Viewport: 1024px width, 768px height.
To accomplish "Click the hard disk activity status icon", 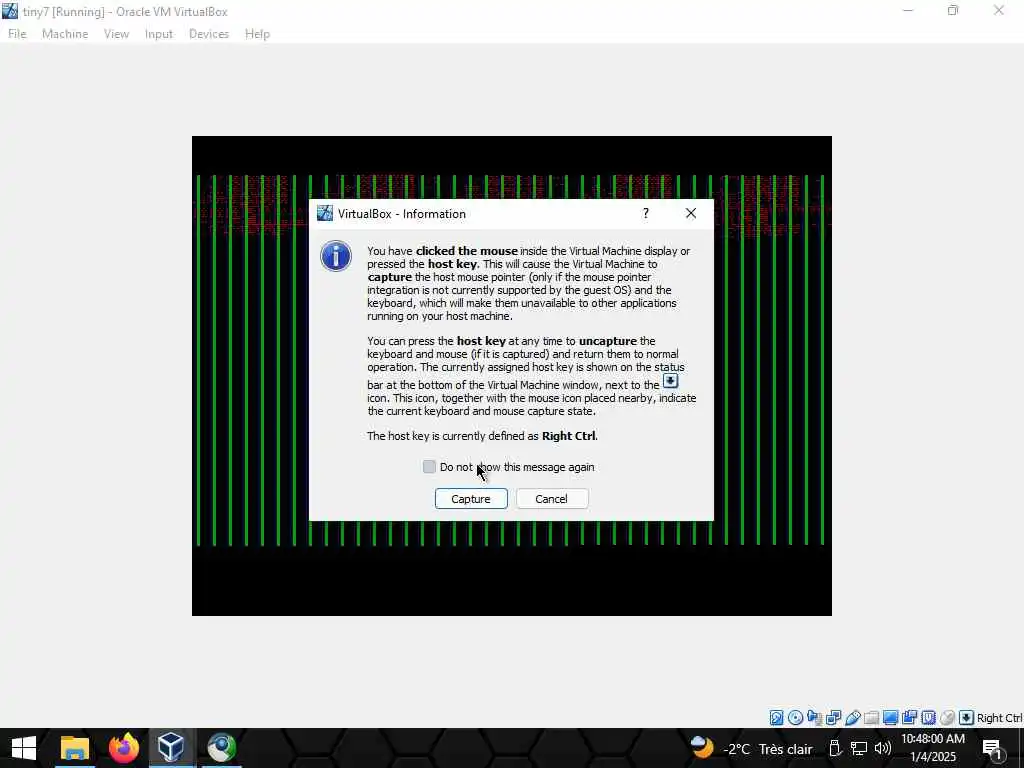I will point(776,718).
